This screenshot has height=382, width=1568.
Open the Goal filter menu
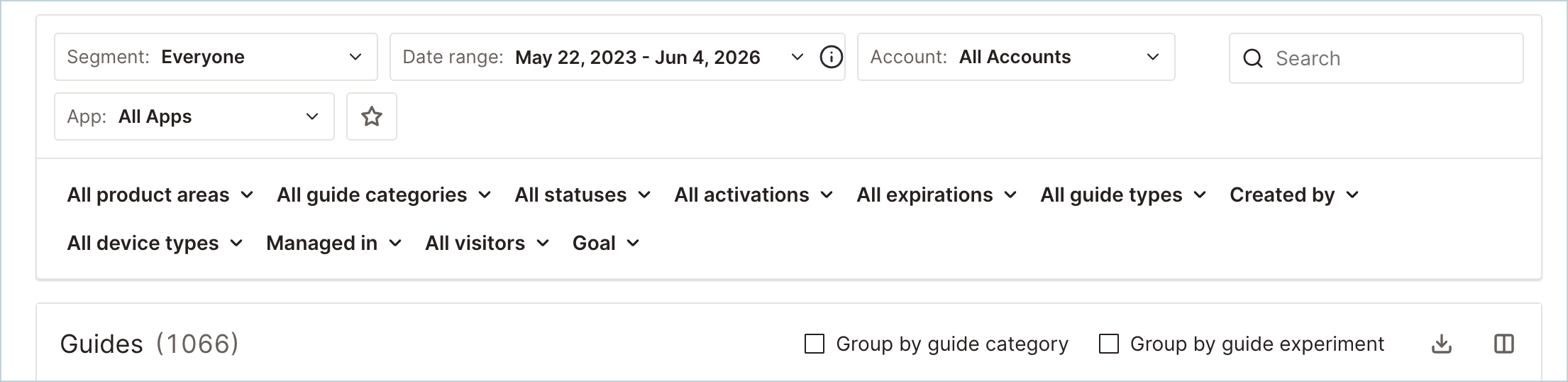click(x=606, y=244)
